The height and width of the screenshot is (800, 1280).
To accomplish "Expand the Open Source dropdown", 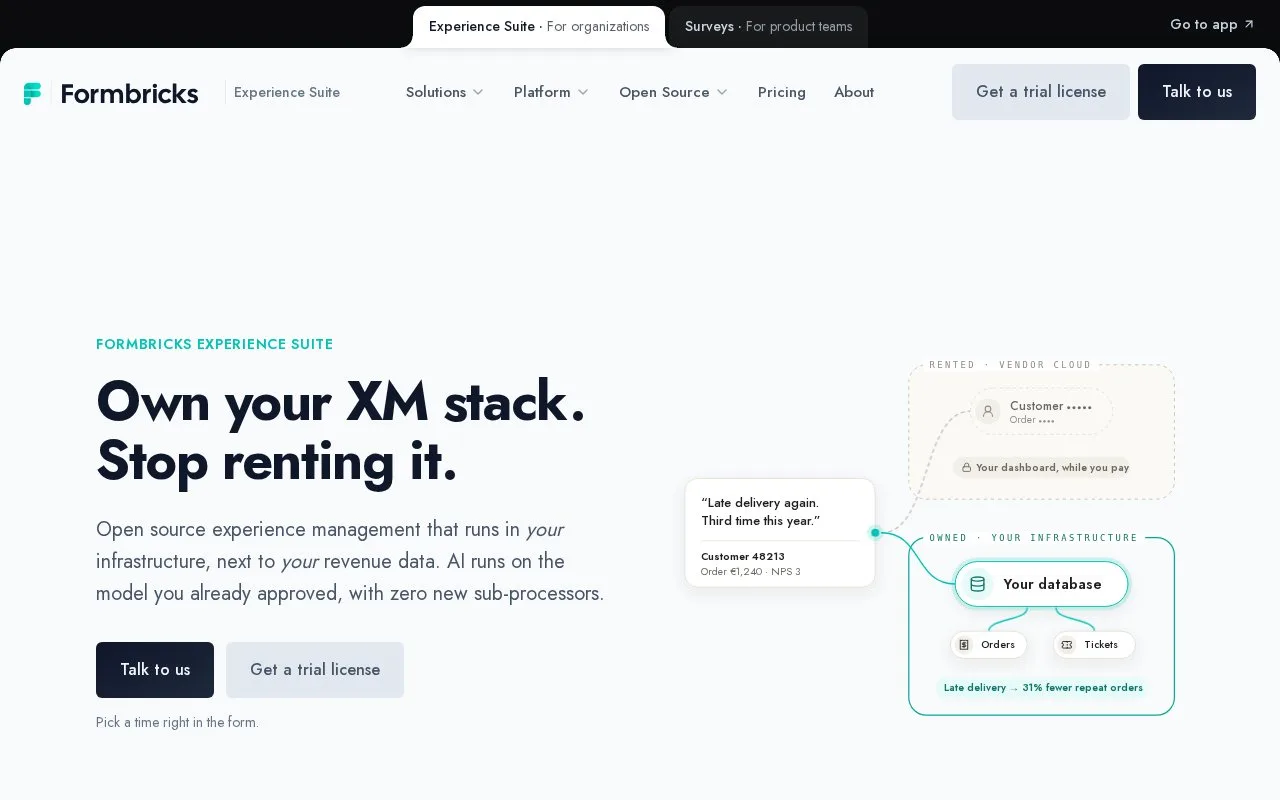I will tap(673, 92).
